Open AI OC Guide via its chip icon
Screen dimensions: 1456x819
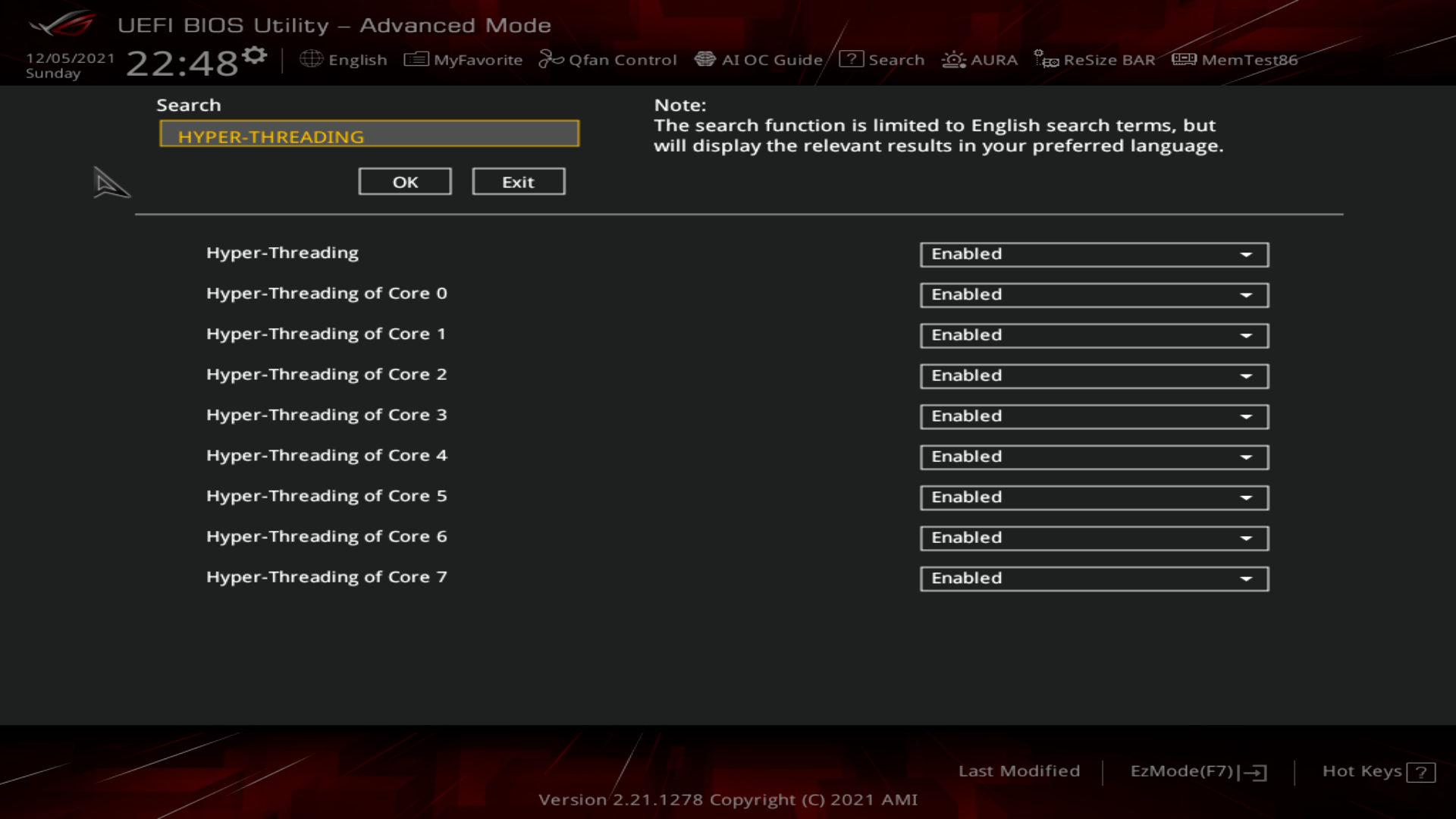(x=705, y=59)
